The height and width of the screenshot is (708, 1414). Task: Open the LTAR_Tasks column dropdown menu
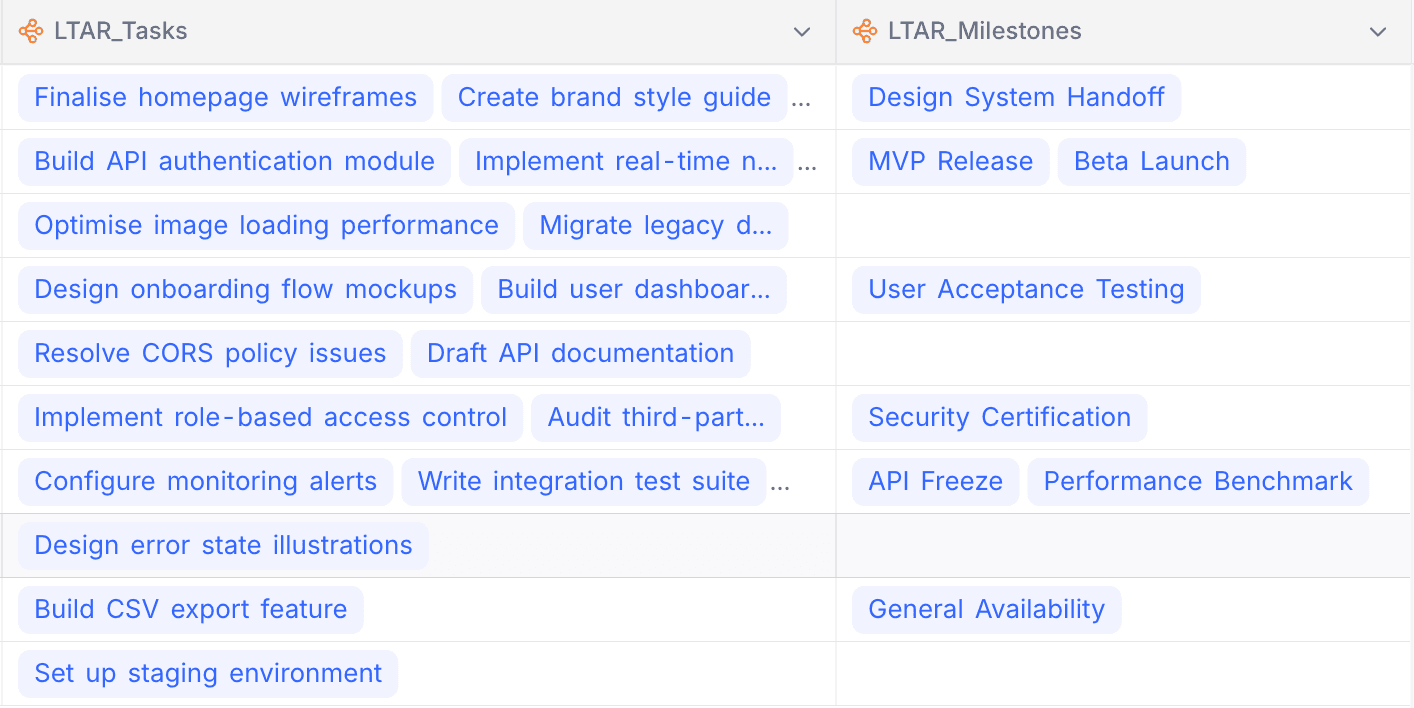click(801, 32)
